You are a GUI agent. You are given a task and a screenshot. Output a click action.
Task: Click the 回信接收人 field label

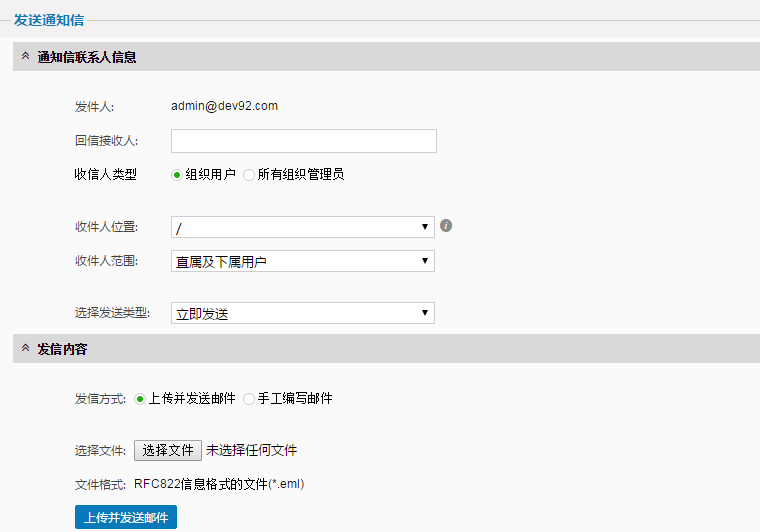click(106, 141)
